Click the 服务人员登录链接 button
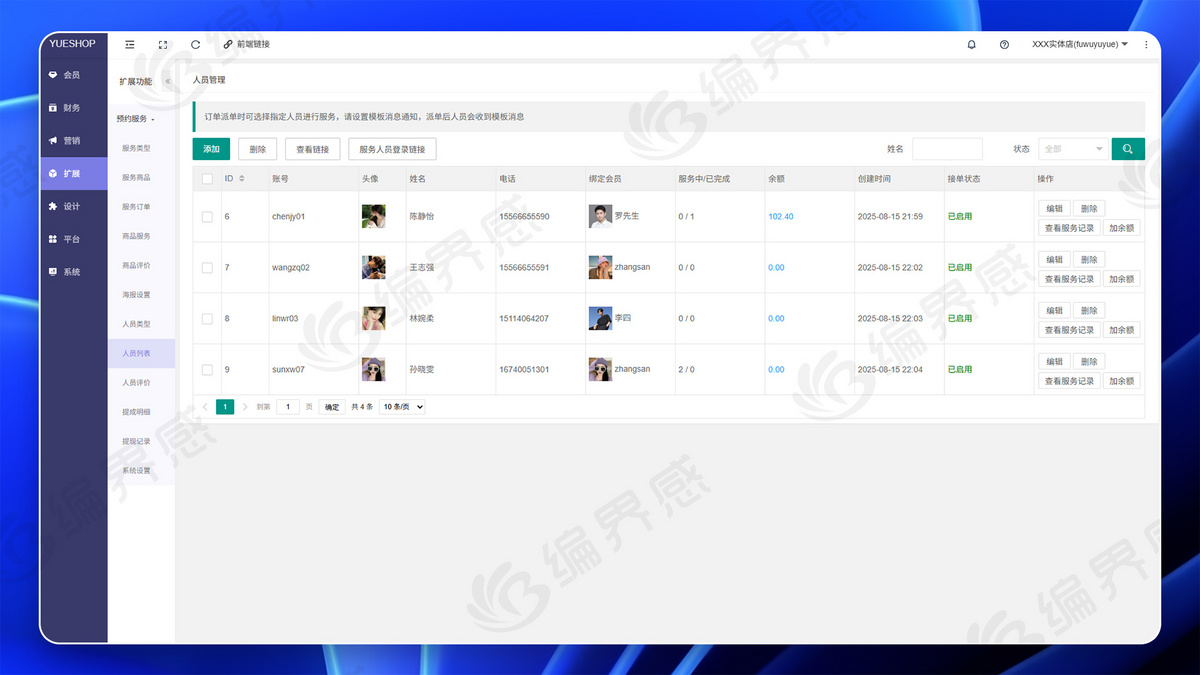 (392, 149)
